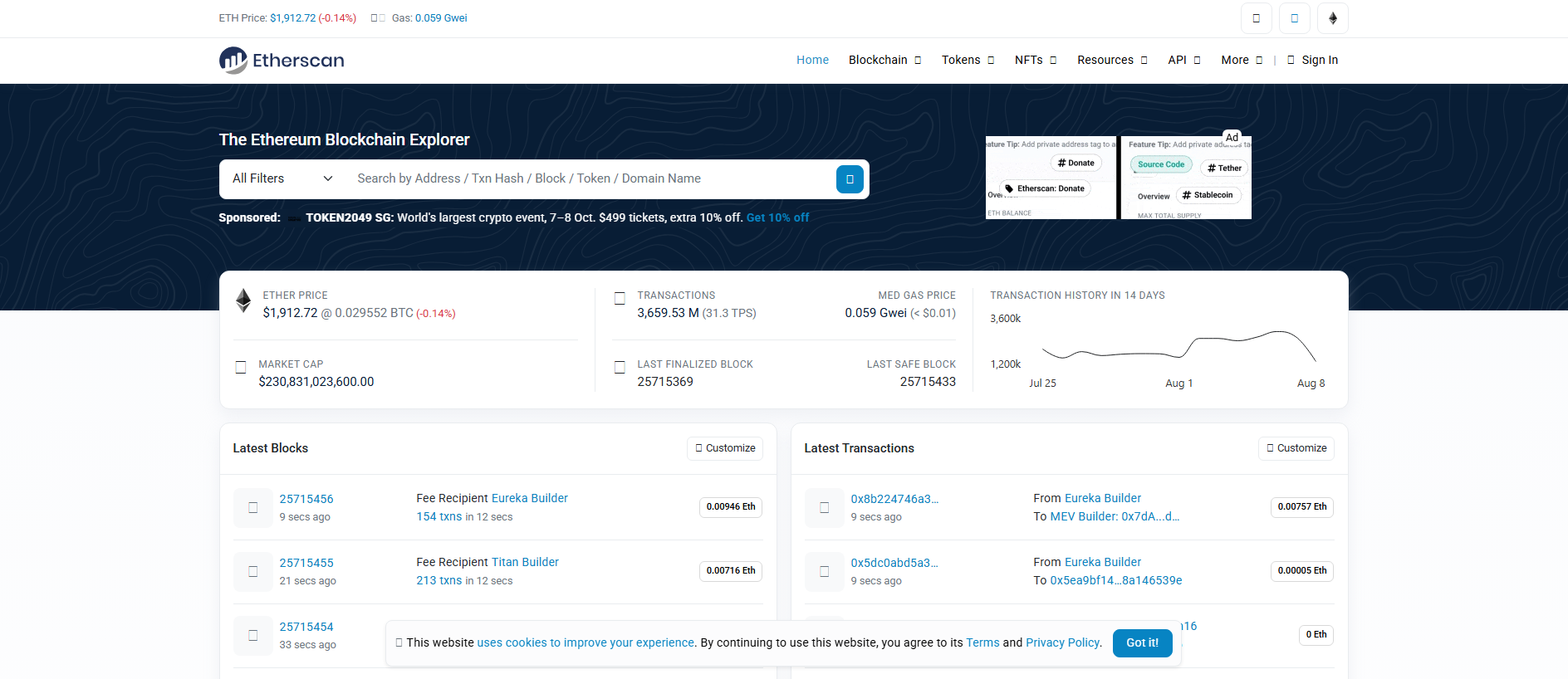Expand the Blockchain menu
The height and width of the screenshot is (679, 1568).
pos(885,60)
